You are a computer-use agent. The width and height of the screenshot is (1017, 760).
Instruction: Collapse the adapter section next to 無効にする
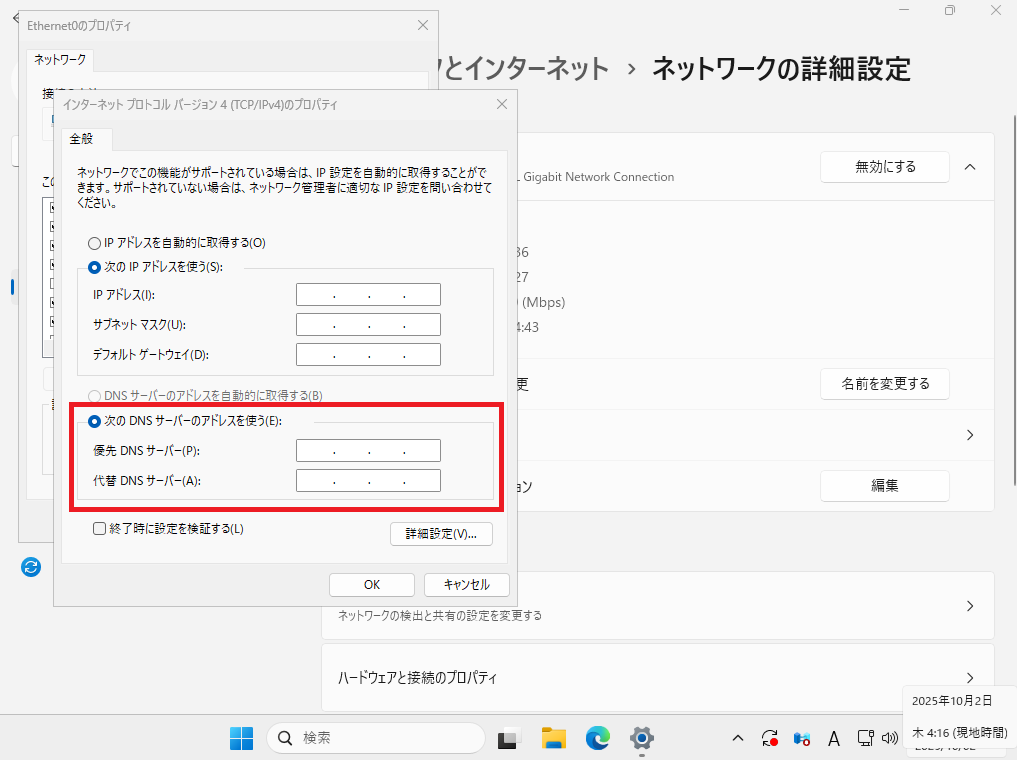click(969, 167)
